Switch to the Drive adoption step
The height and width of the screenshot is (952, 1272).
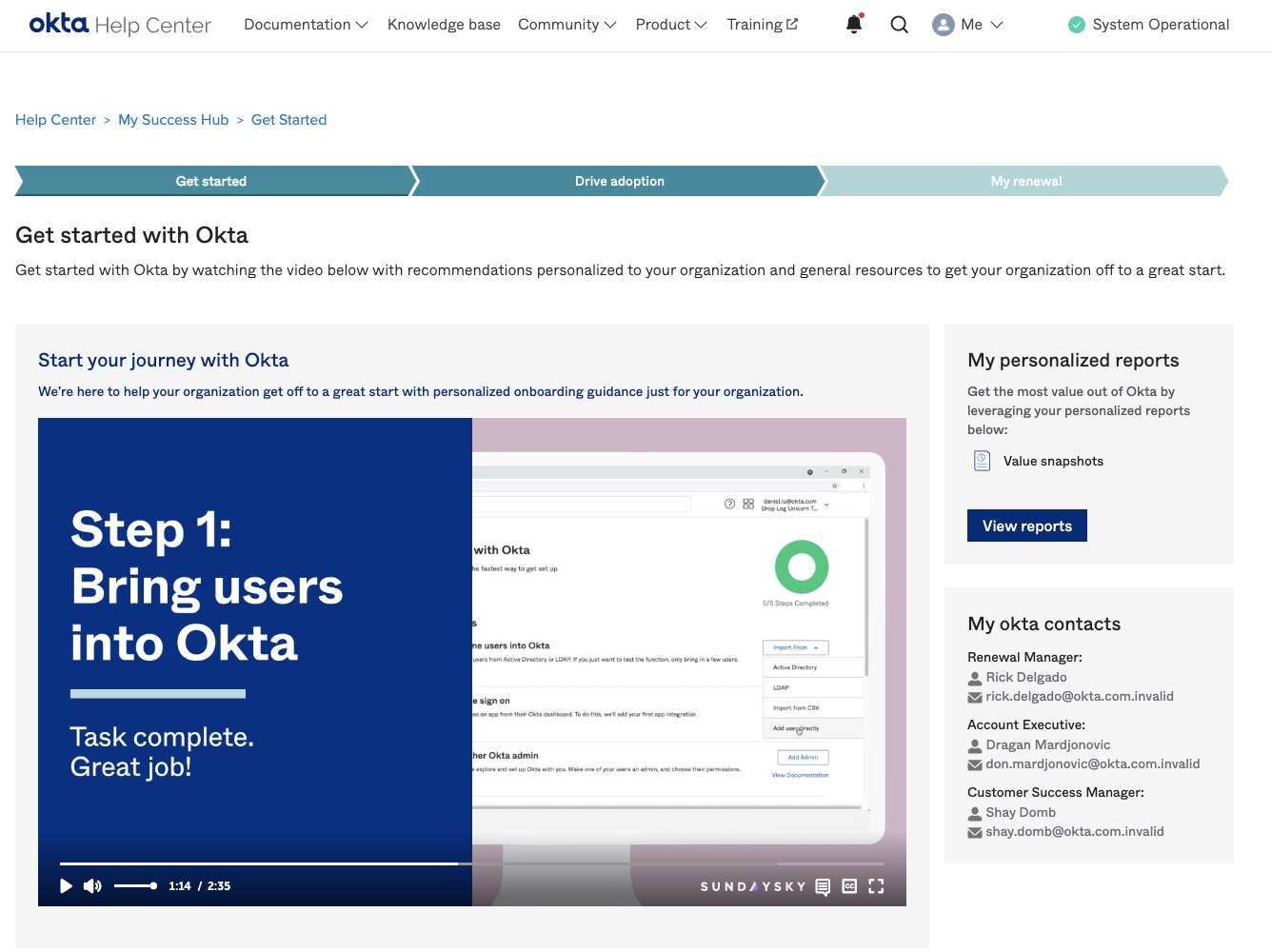pos(619,181)
